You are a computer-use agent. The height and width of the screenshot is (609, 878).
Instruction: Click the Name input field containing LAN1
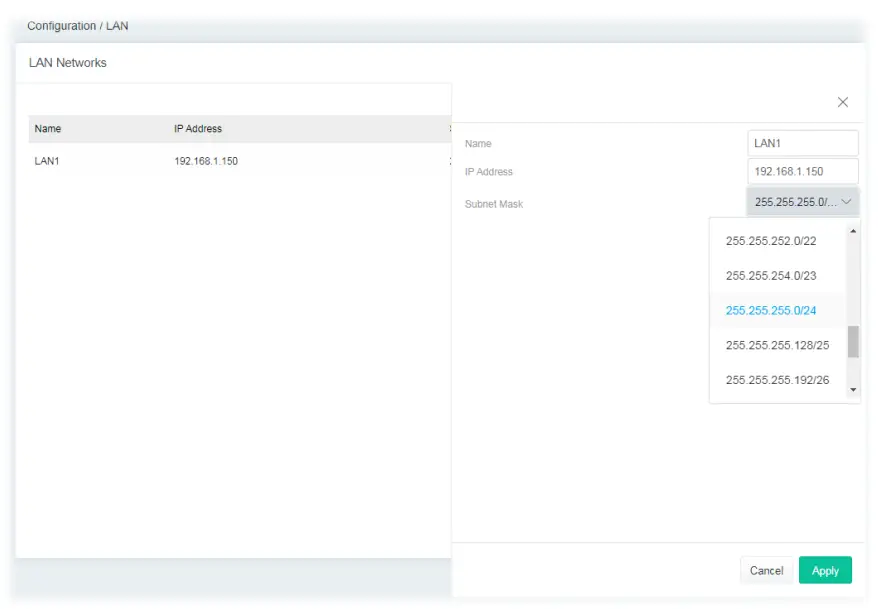click(x=802, y=143)
